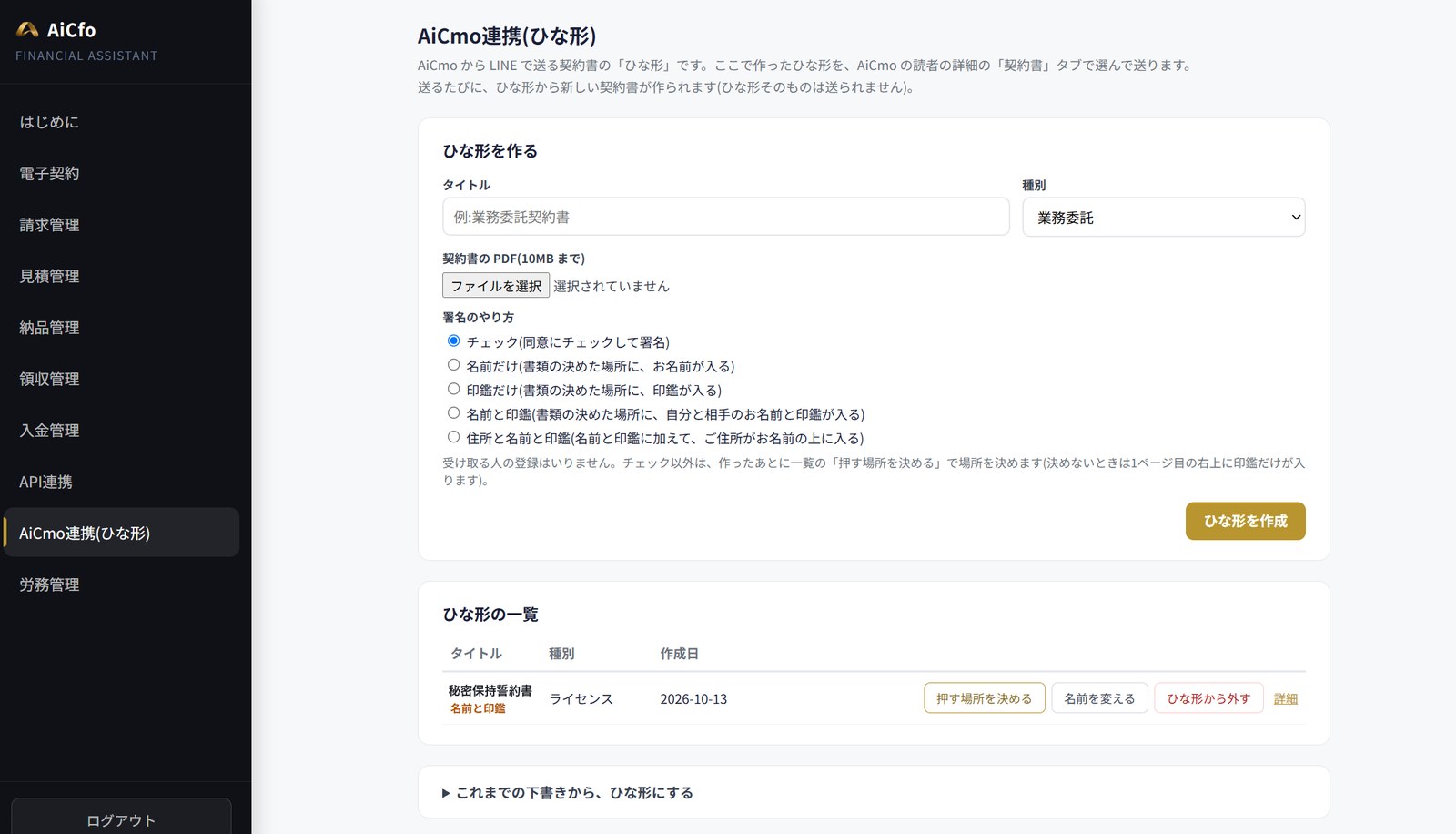Viewport: 1456px width, 834px height.
Task: Click the 名前と印鑑 tag under 秘密保持誓約書
Action: pyautogui.click(x=478, y=708)
